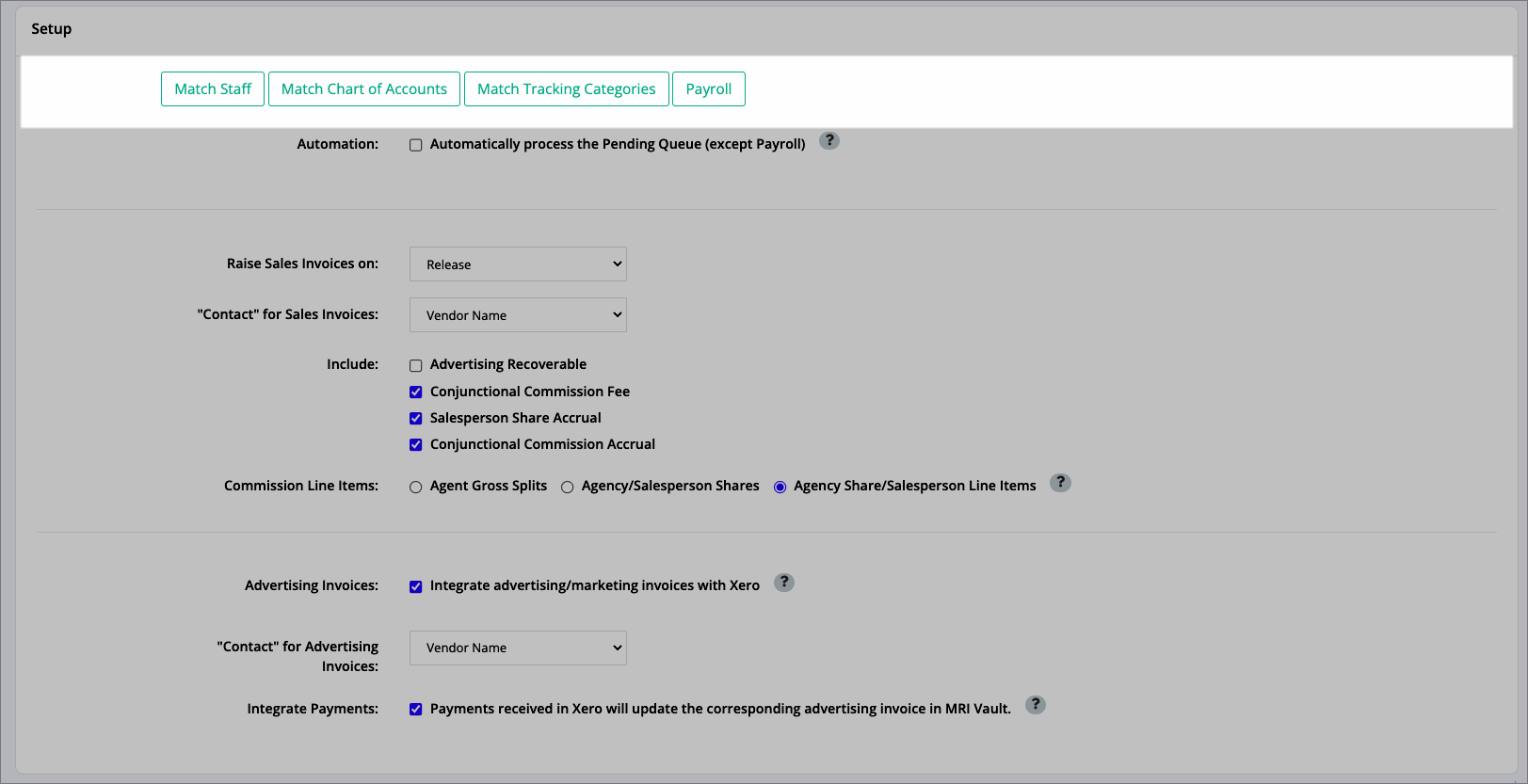Screen dimensions: 1528x784
Task: Uncheck Conjunctional Commission Accrual
Action: pos(416,444)
